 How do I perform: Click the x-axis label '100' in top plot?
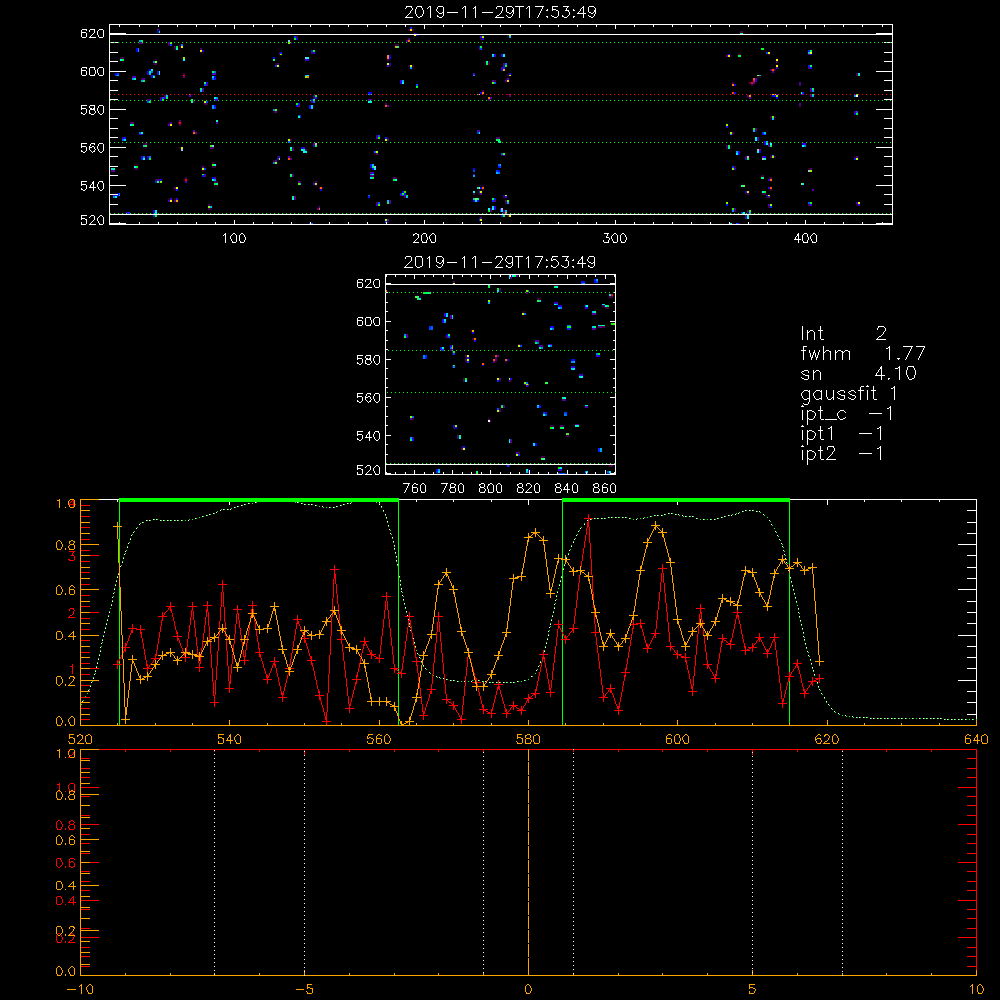(x=234, y=239)
